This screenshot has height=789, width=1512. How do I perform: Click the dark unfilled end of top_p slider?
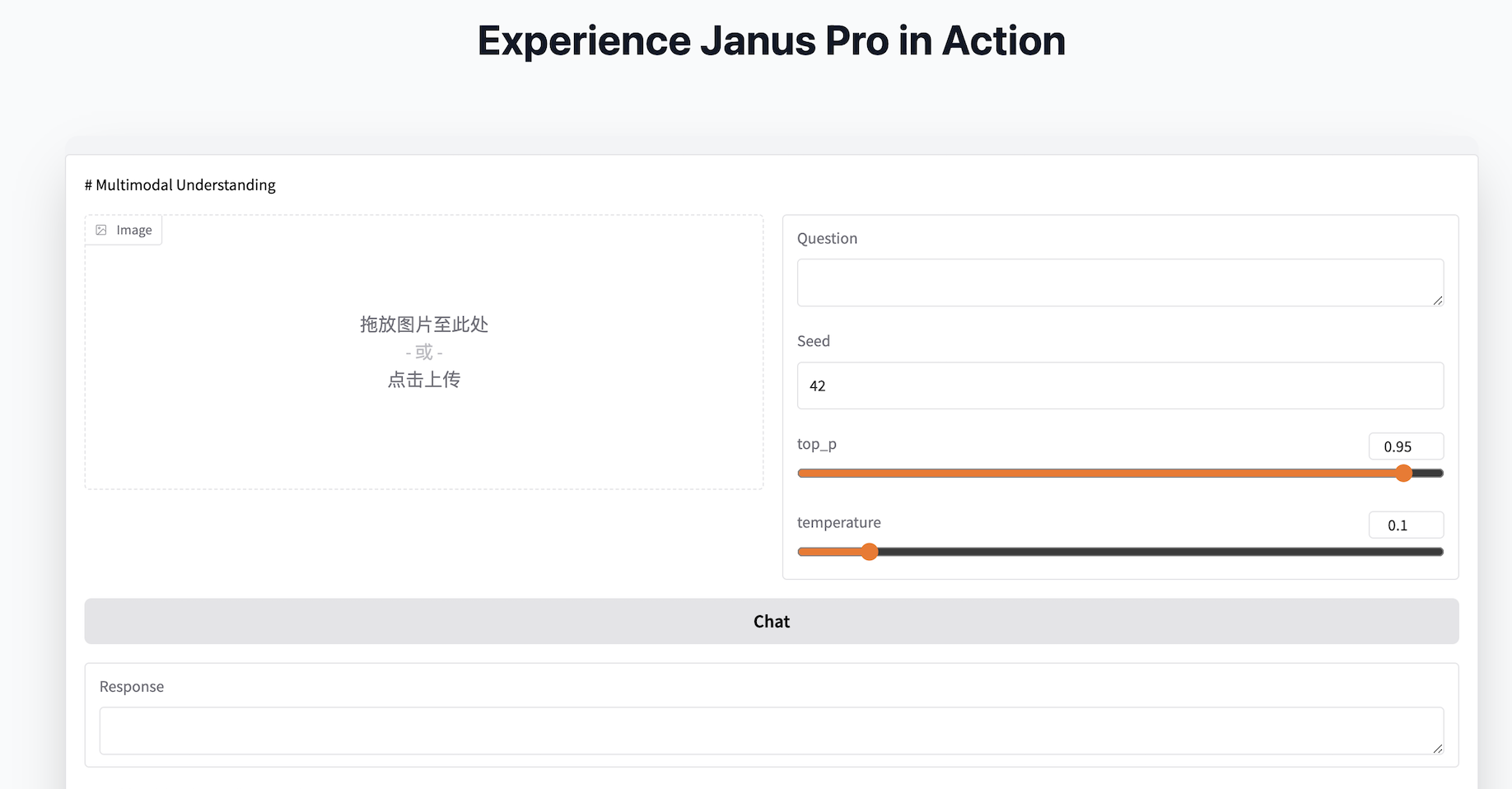point(1429,474)
